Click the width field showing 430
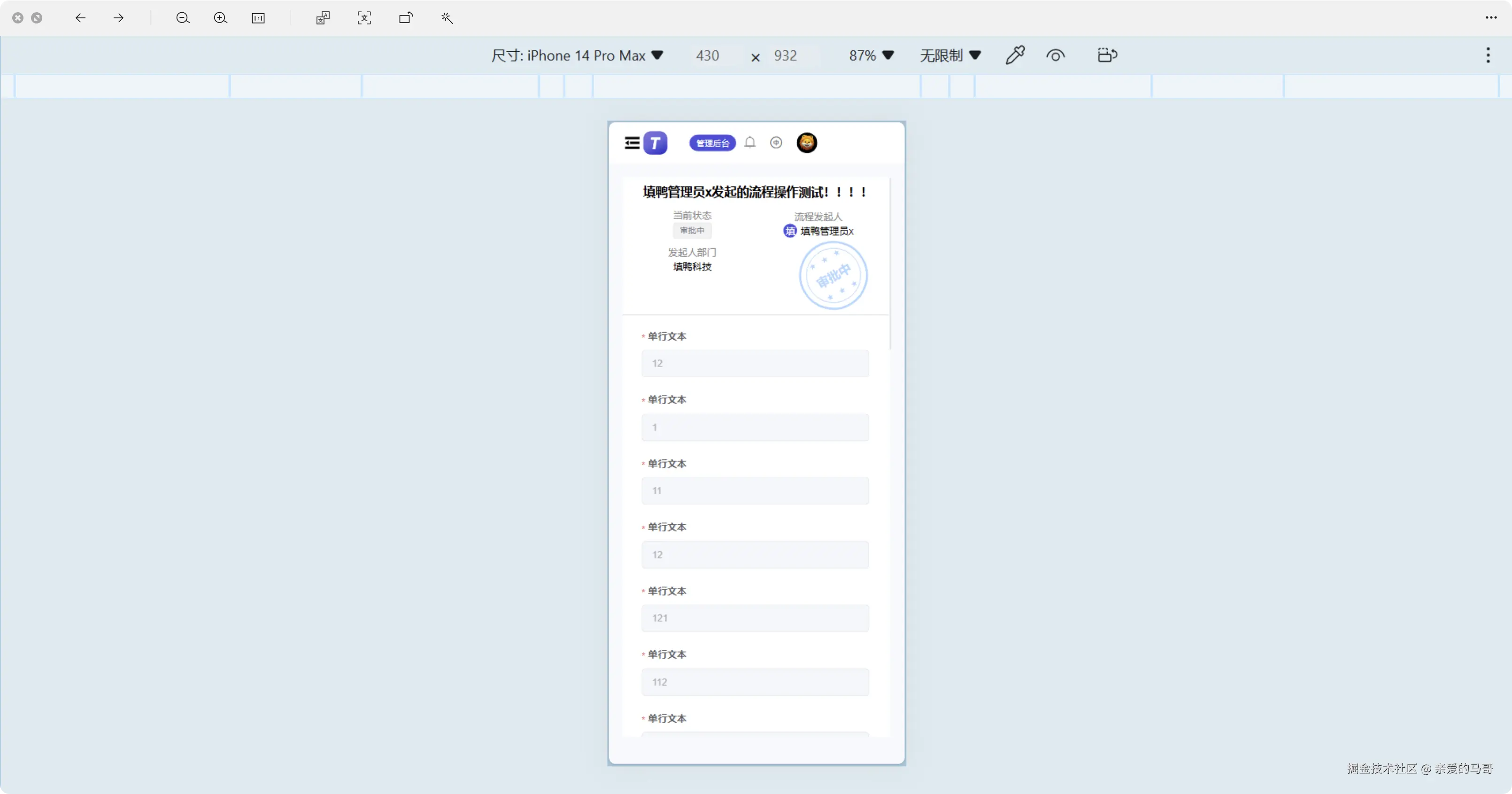 [707, 55]
